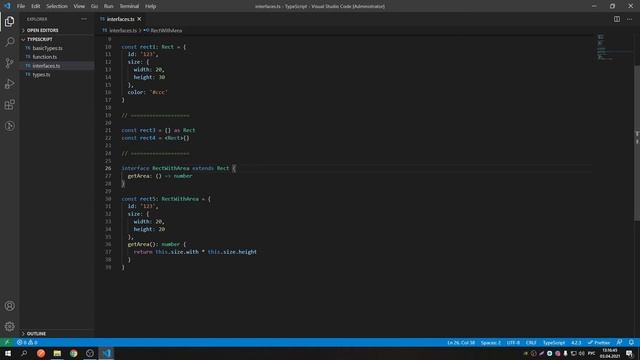Open the Go menu
640x360 pixels.
click(x=94, y=6)
